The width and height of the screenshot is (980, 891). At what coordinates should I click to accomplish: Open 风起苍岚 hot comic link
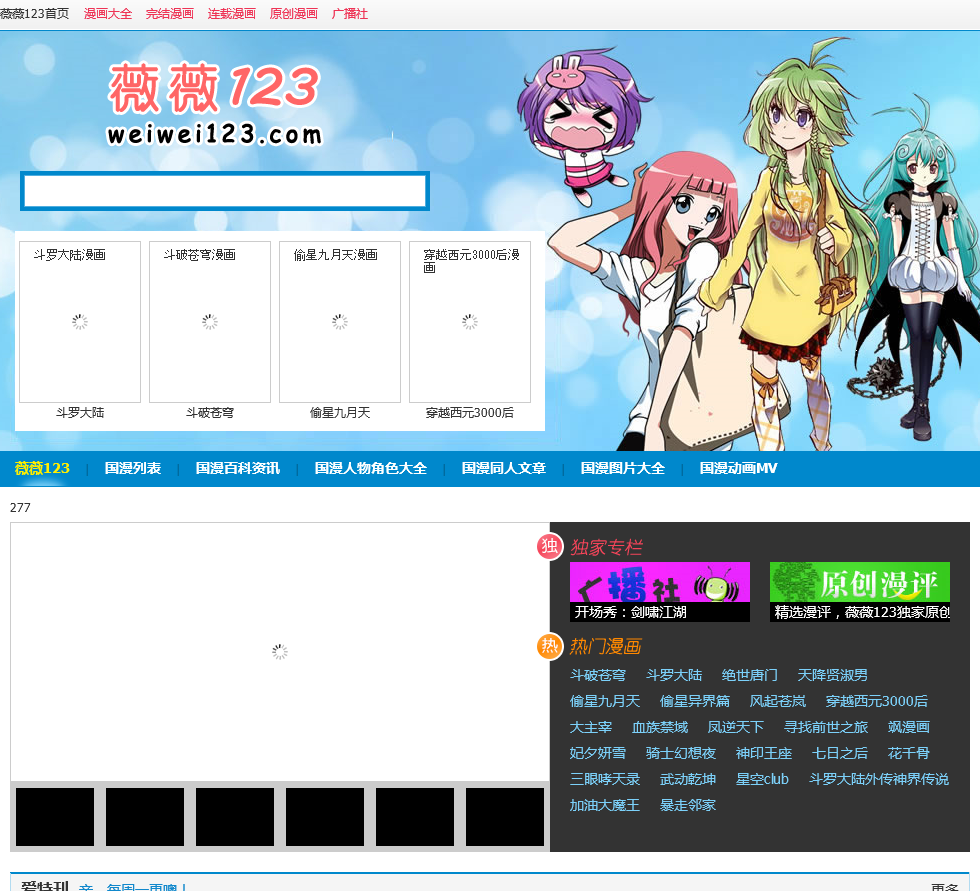click(778, 701)
